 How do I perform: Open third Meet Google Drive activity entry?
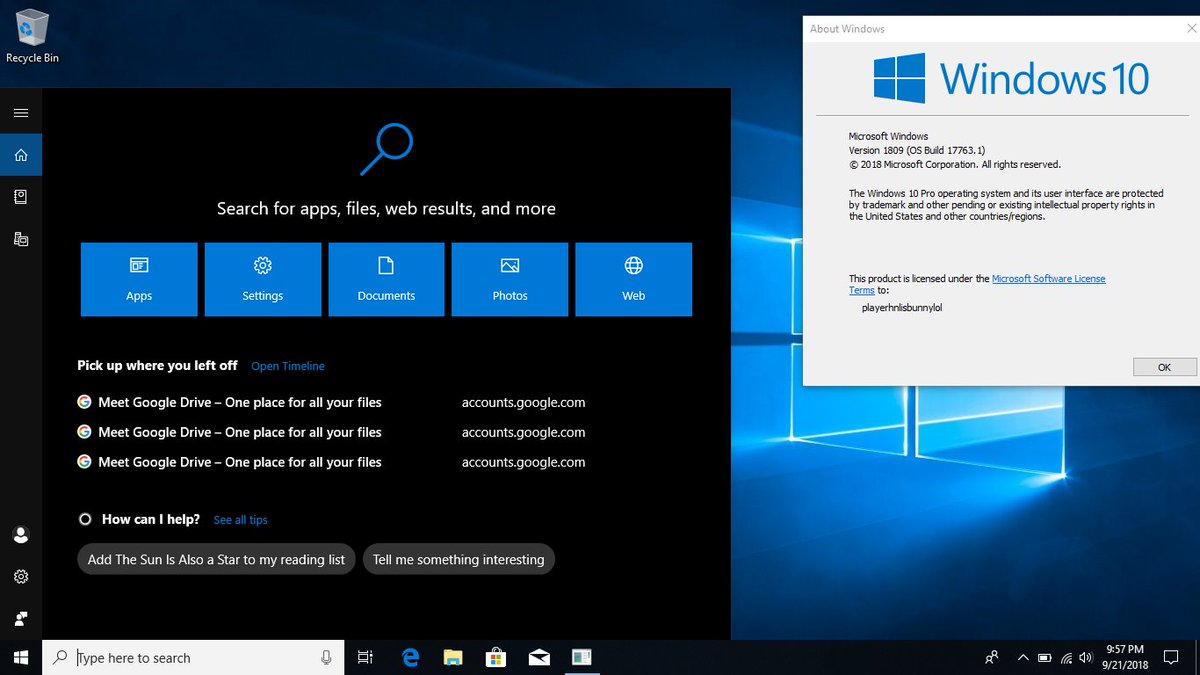(332, 462)
